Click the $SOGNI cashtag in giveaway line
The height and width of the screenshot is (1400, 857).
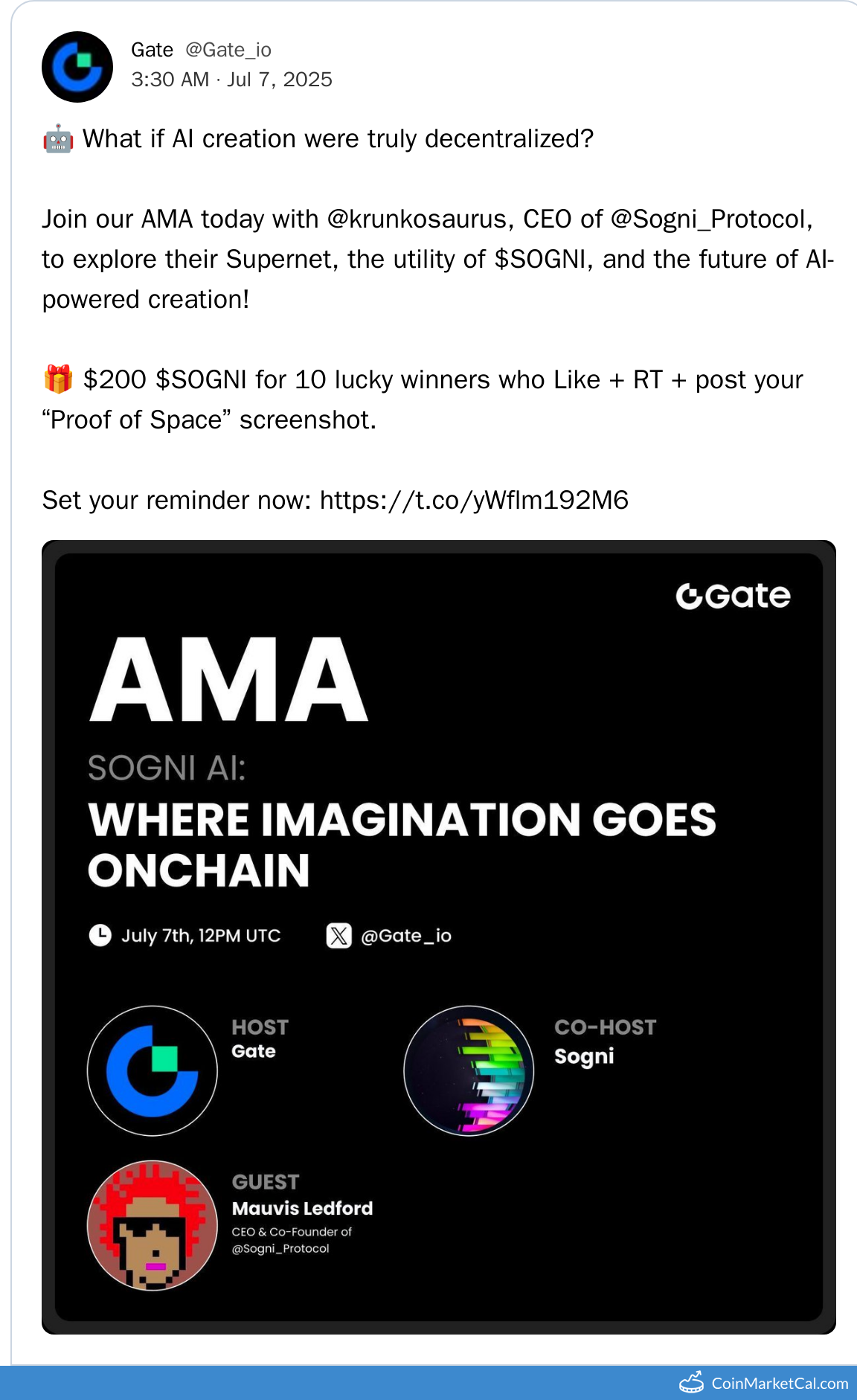click(x=201, y=380)
